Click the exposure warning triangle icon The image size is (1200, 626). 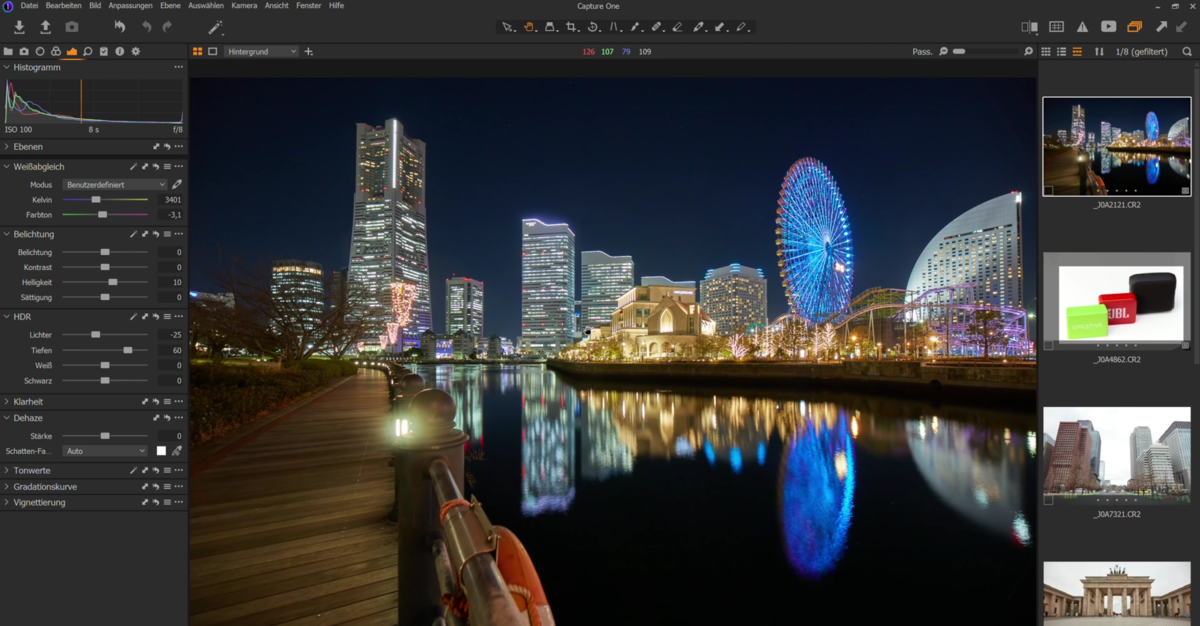tap(1082, 27)
